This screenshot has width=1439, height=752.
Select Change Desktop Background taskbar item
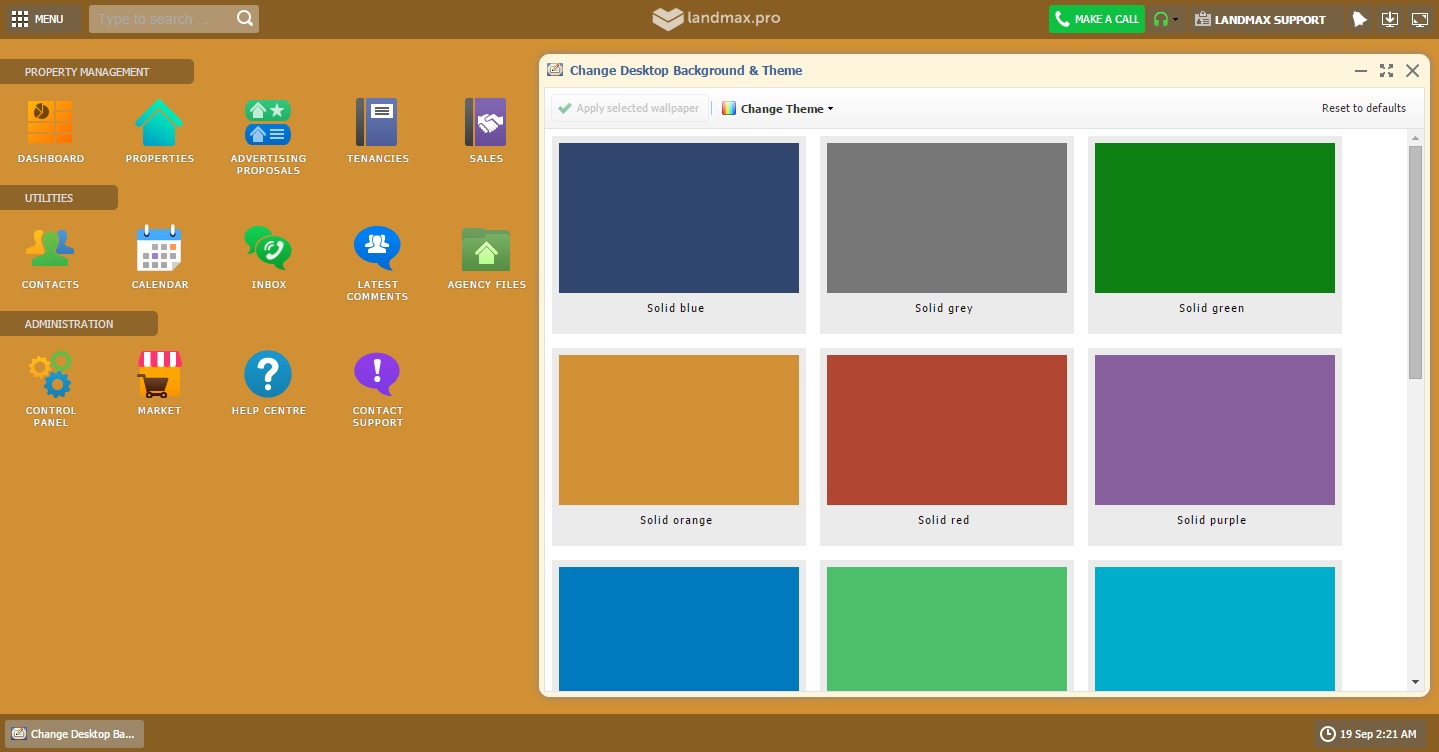pyautogui.click(x=73, y=734)
